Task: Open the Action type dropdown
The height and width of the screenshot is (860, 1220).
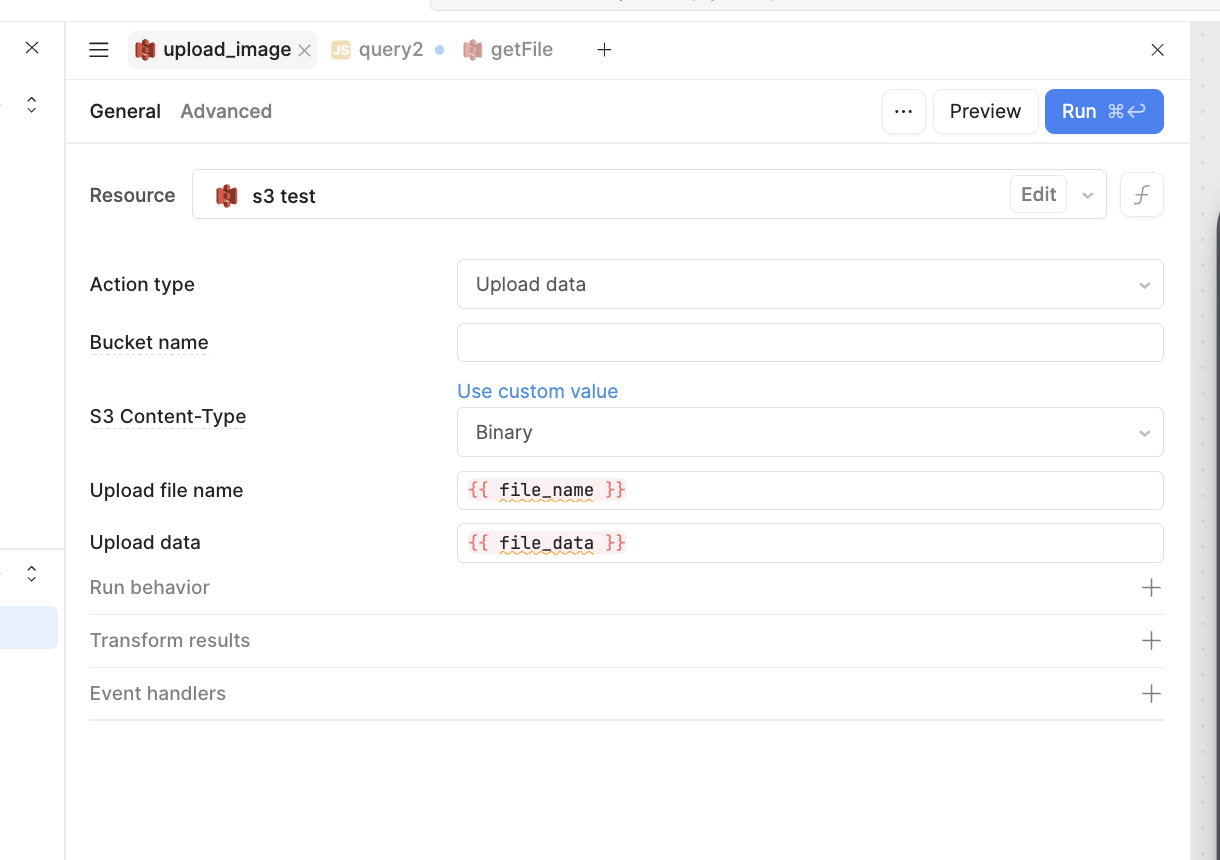Action: point(809,284)
